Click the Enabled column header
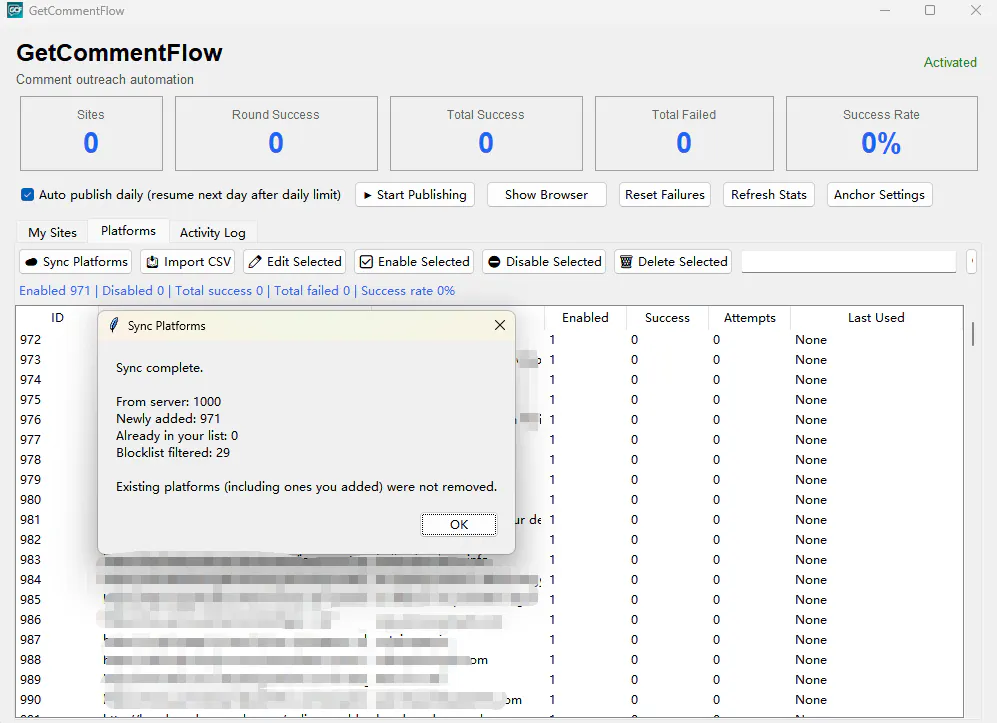 point(585,317)
